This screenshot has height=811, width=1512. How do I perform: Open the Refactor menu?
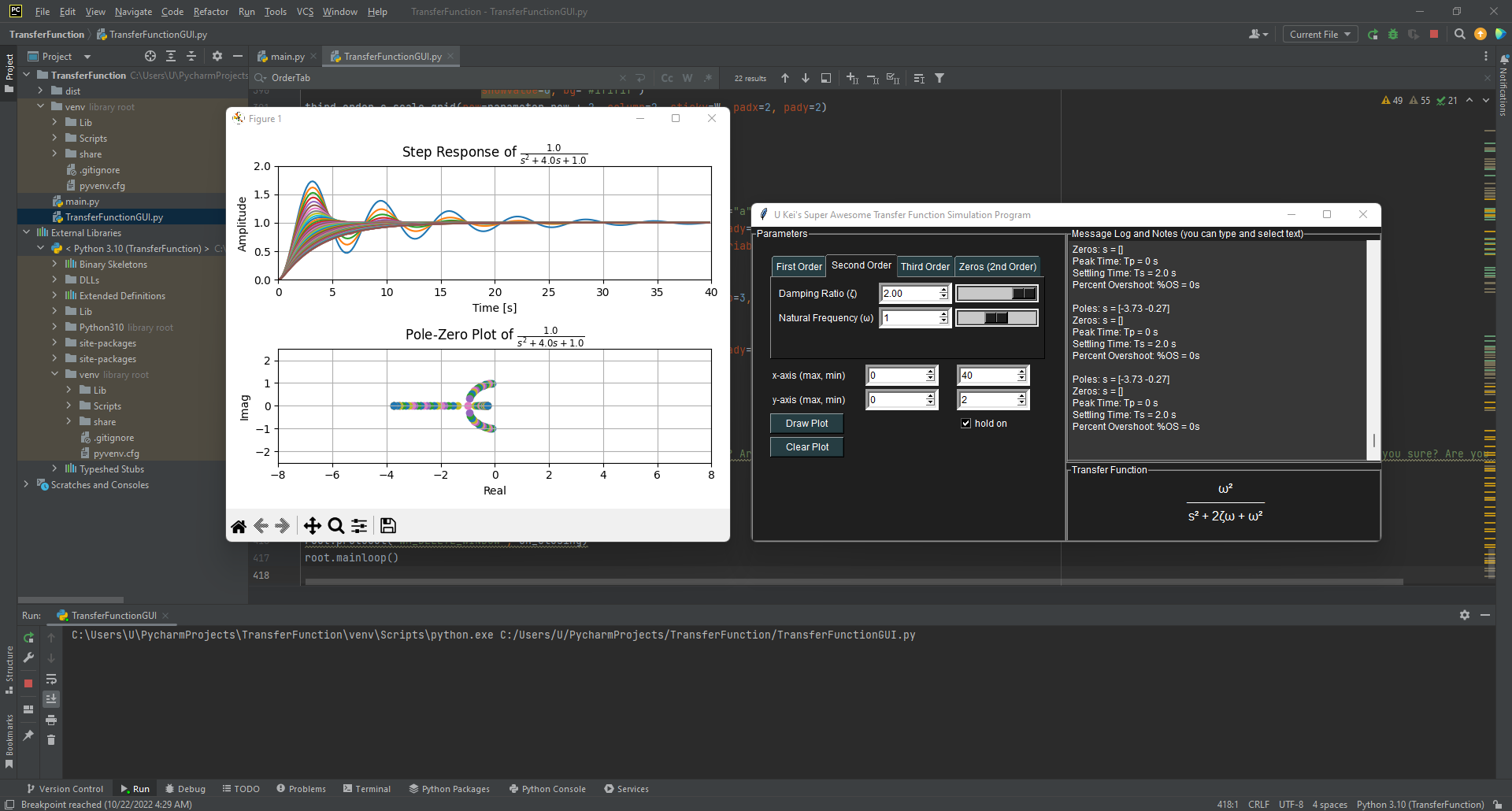[210, 12]
